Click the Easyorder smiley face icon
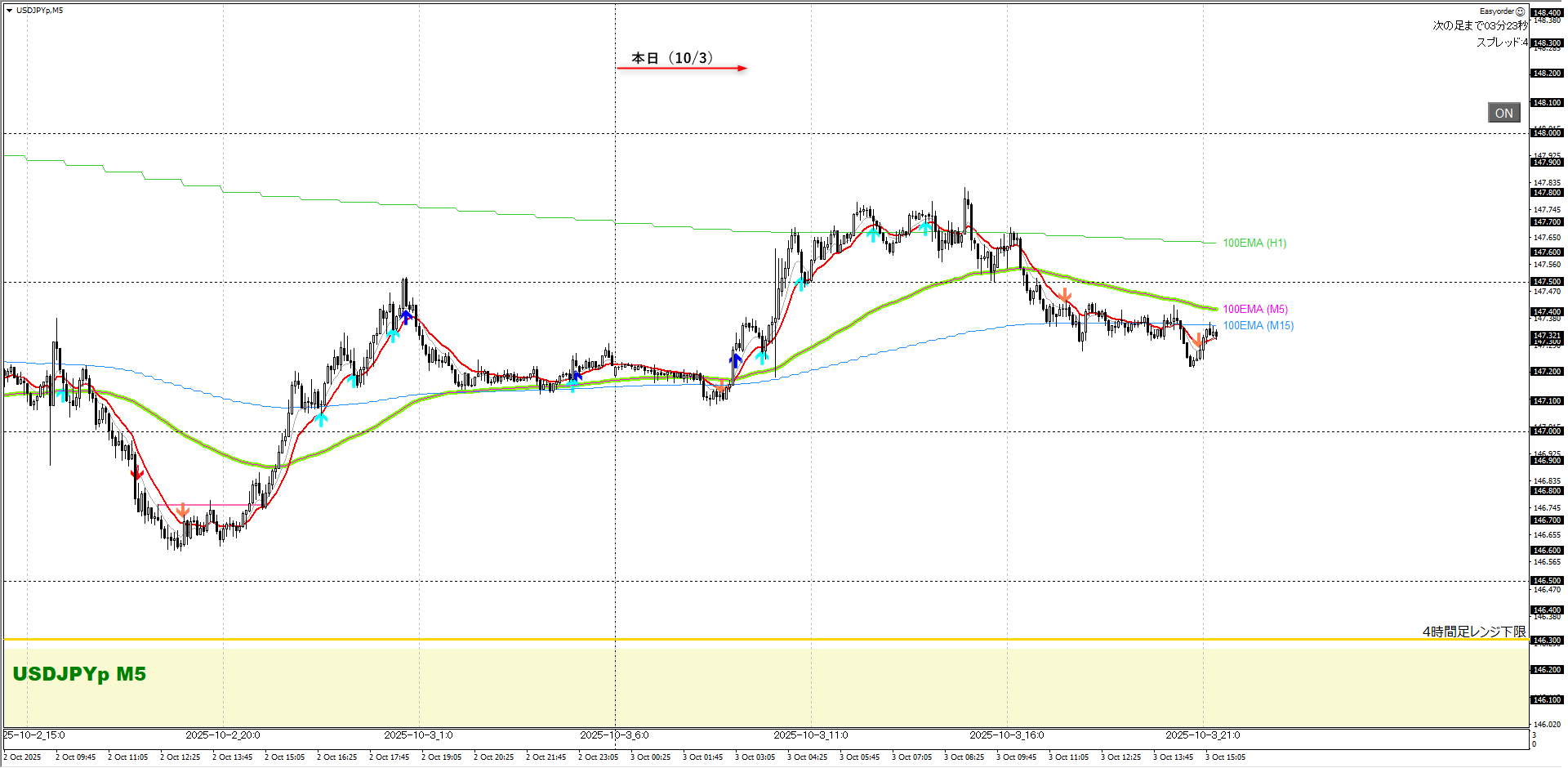Viewport: 1568px width, 768px height. tap(1520, 11)
